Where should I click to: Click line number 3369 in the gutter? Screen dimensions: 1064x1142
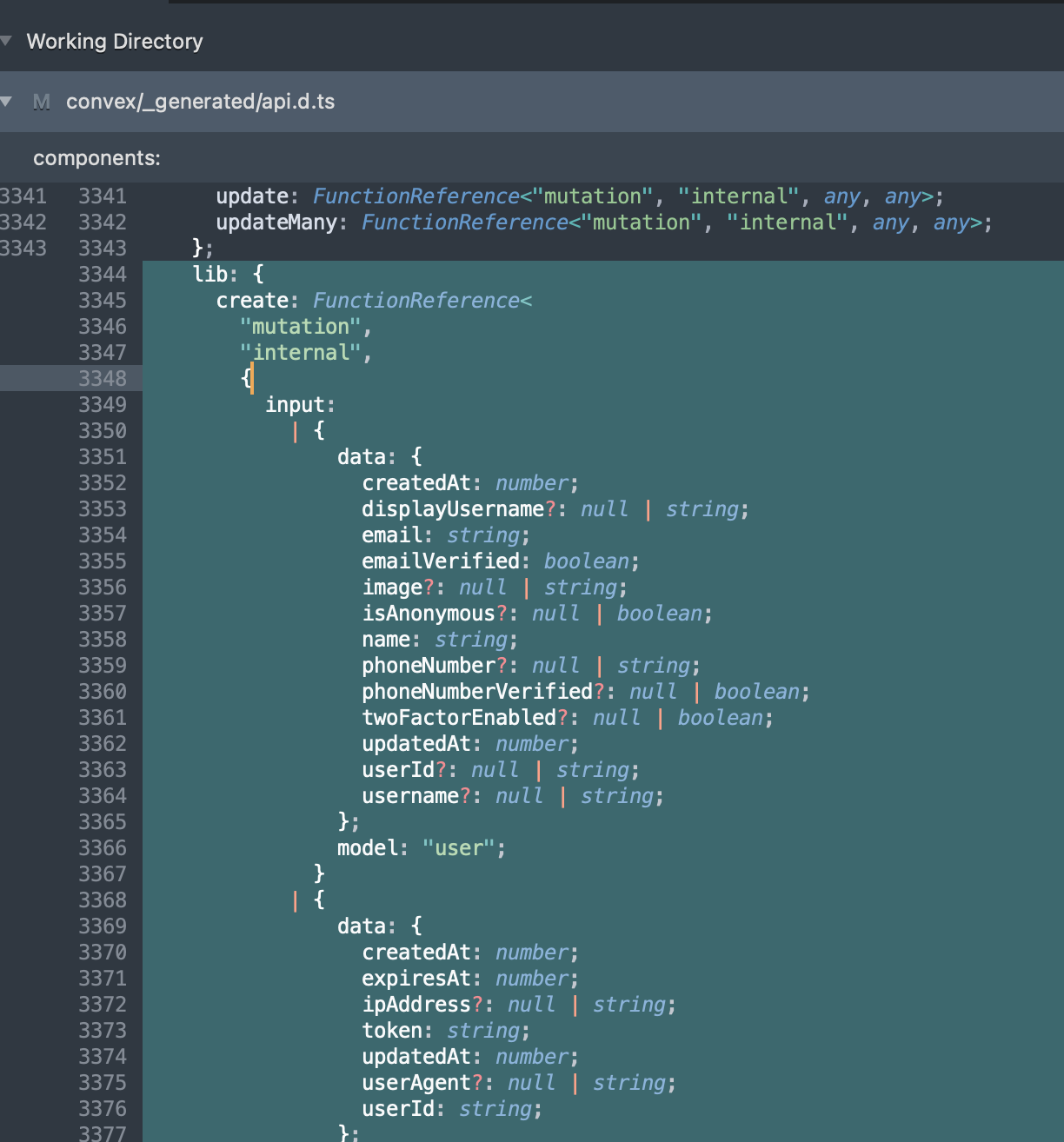(103, 926)
